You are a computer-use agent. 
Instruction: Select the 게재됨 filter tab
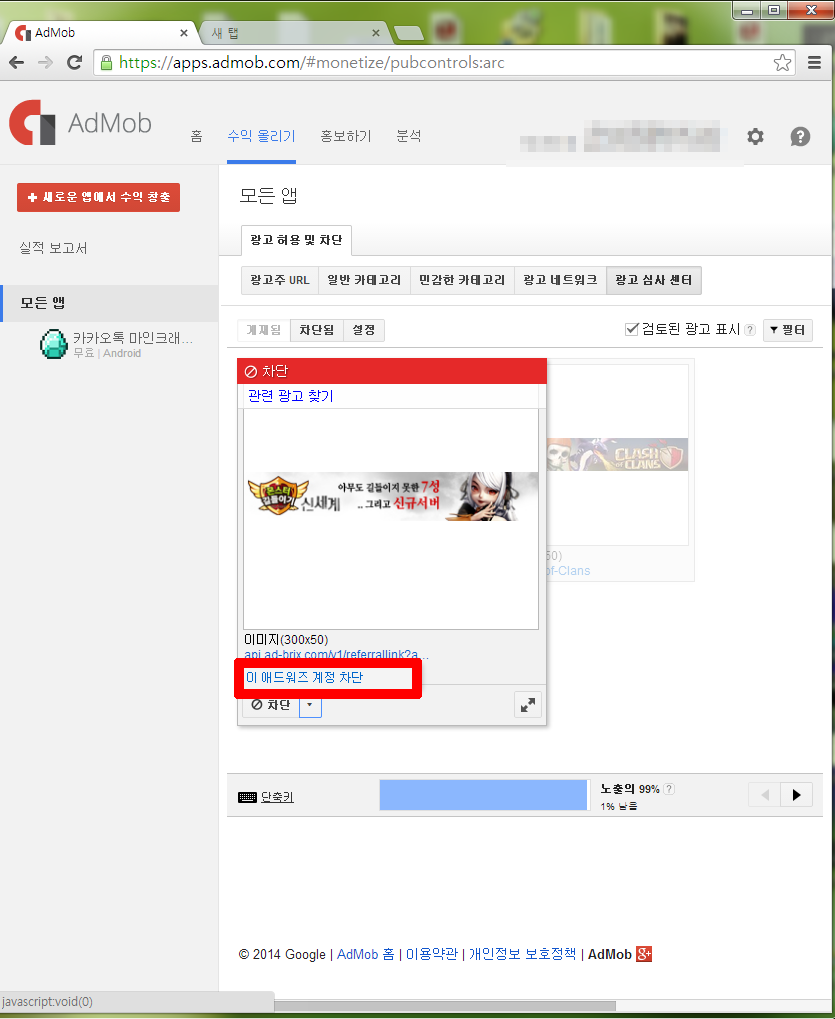click(x=264, y=330)
